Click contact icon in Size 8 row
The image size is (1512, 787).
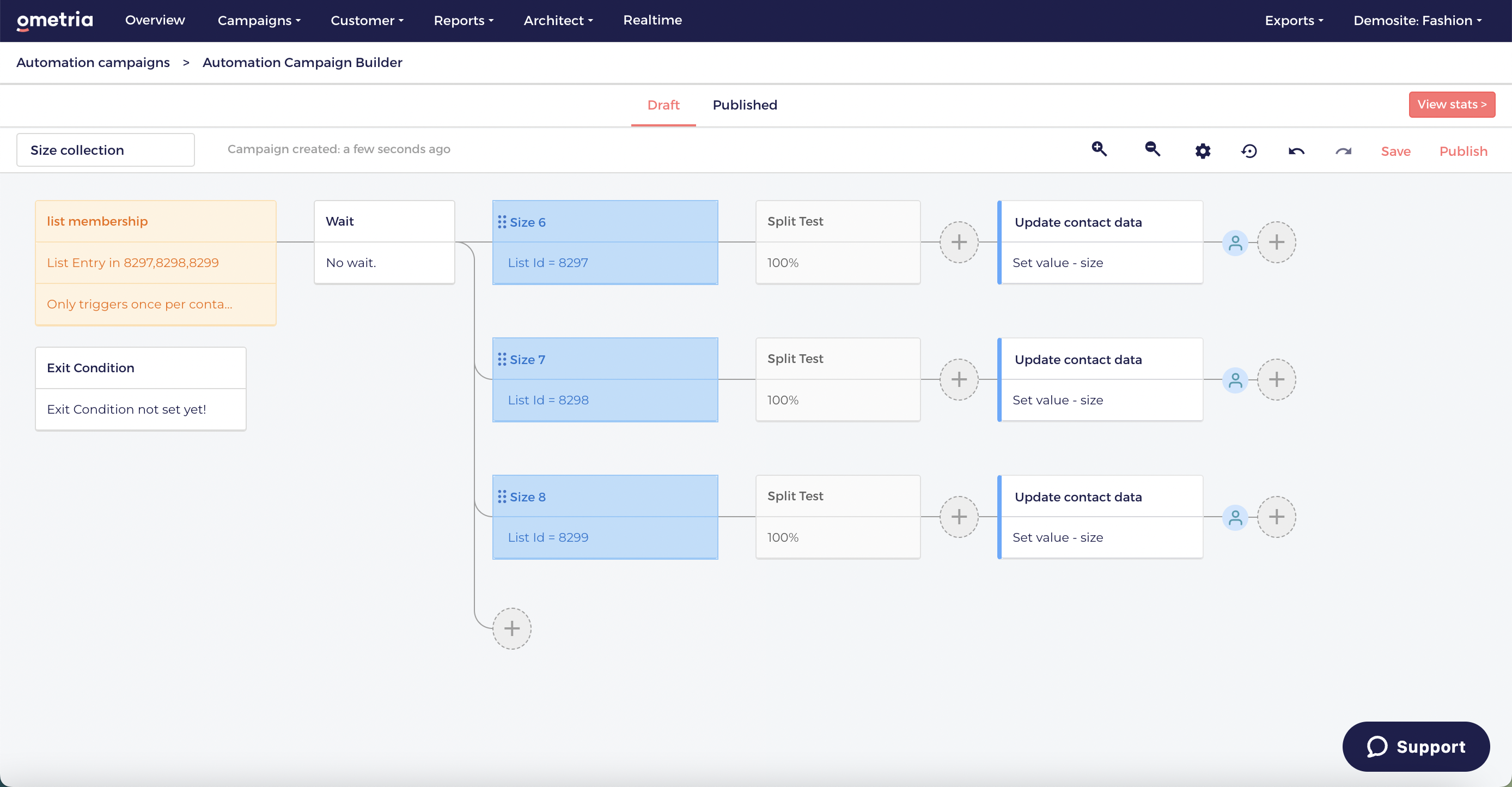click(x=1235, y=517)
